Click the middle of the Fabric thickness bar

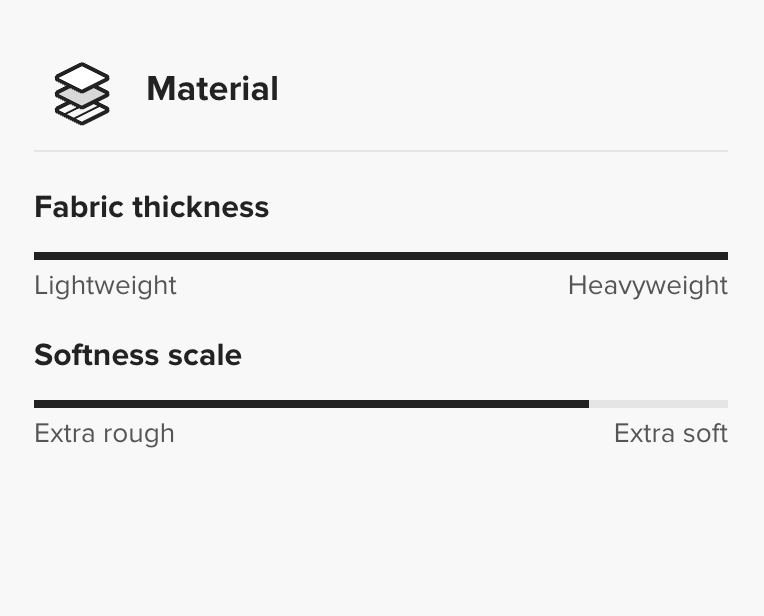point(381,256)
